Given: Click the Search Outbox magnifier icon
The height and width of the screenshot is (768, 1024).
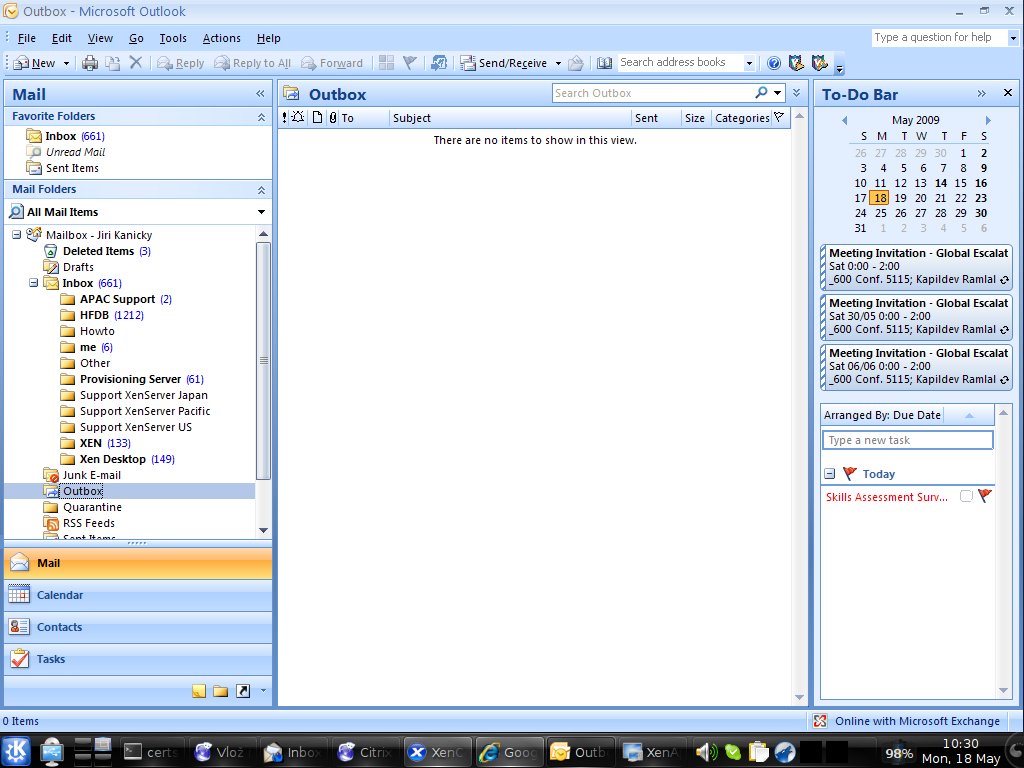Looking at the screenshot, I should [761, 93].
